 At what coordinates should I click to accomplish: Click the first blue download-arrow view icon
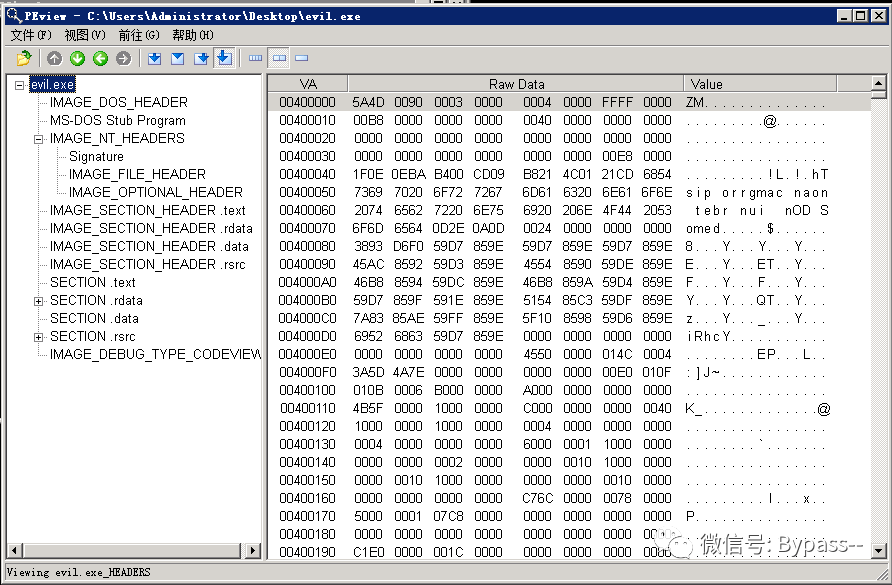click(155, 58)
